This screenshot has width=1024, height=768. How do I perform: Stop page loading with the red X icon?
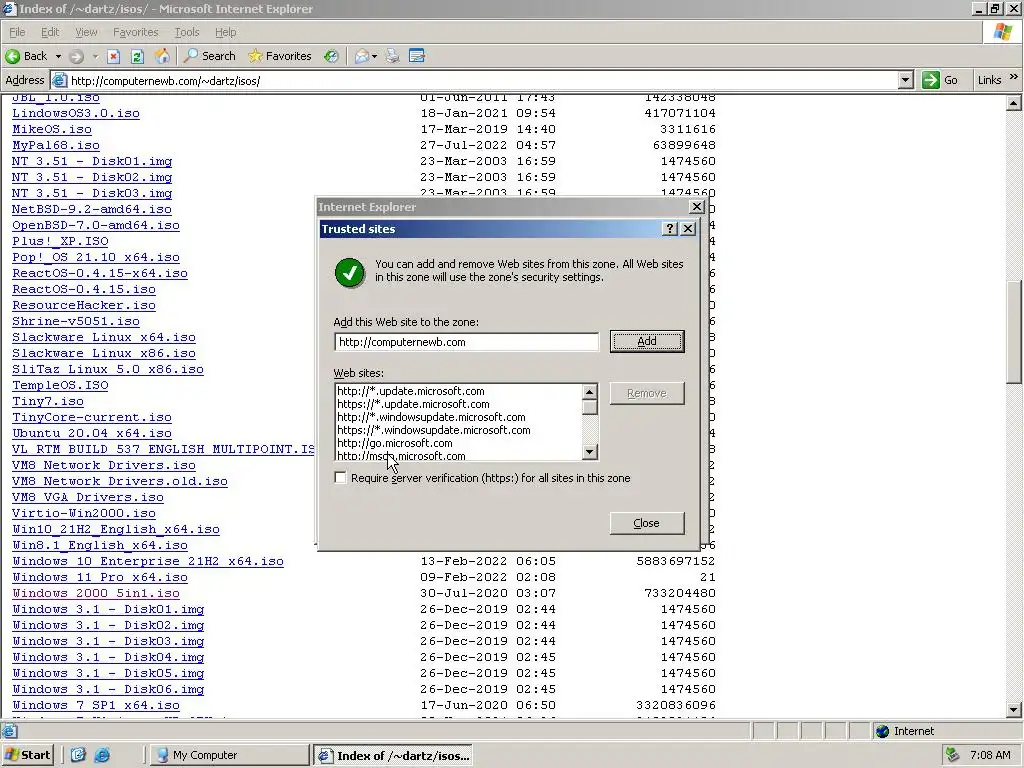tap(114, 56)
